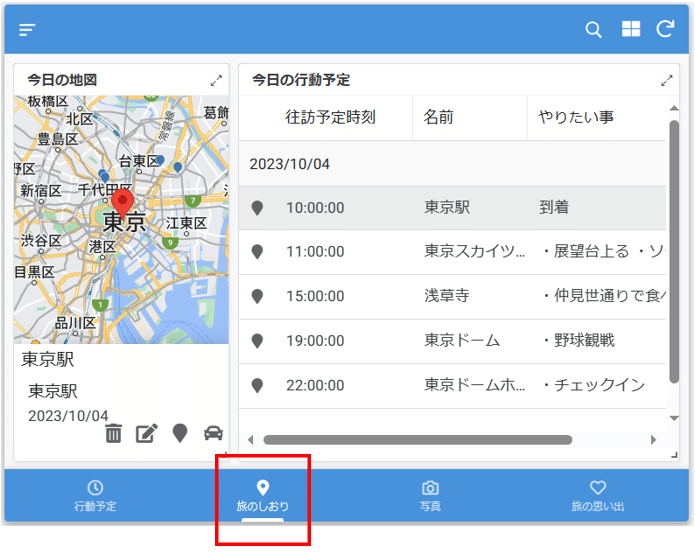Click the location pin icon below the map
The image size is (696, 552).
[180, 433]
